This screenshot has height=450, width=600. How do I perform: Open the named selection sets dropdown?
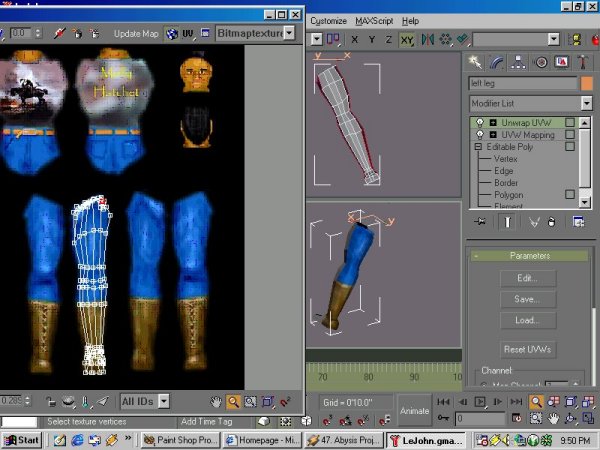tap(553, 39)
